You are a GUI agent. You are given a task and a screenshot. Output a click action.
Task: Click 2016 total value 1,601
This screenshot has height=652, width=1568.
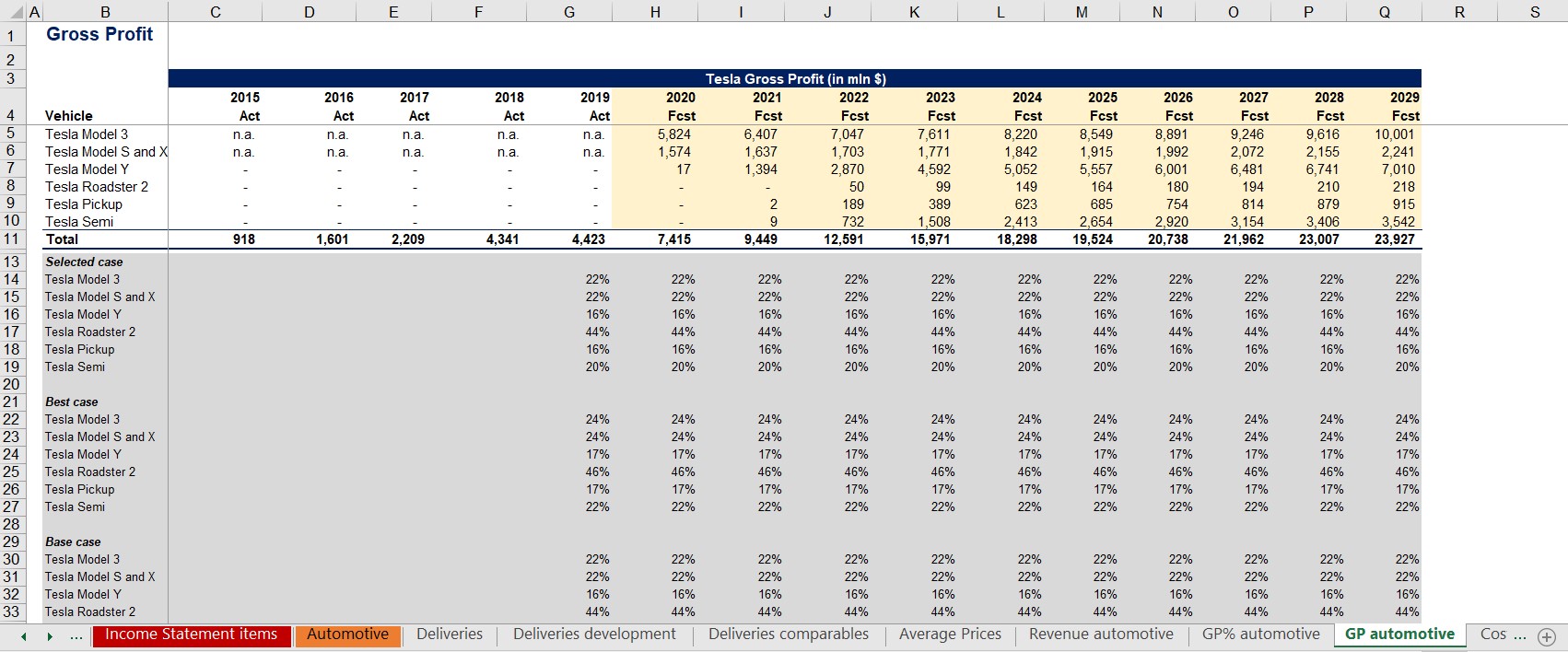pyautogui.click(x=332, y=239)
